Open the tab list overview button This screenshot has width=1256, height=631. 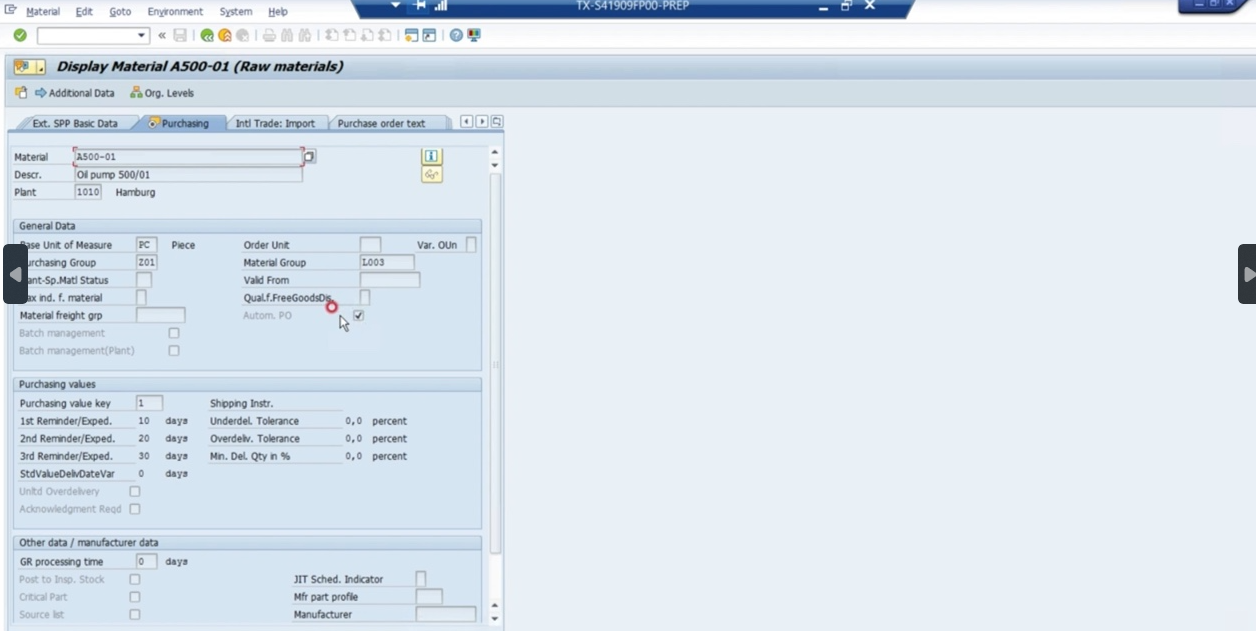tap(497, 122)
